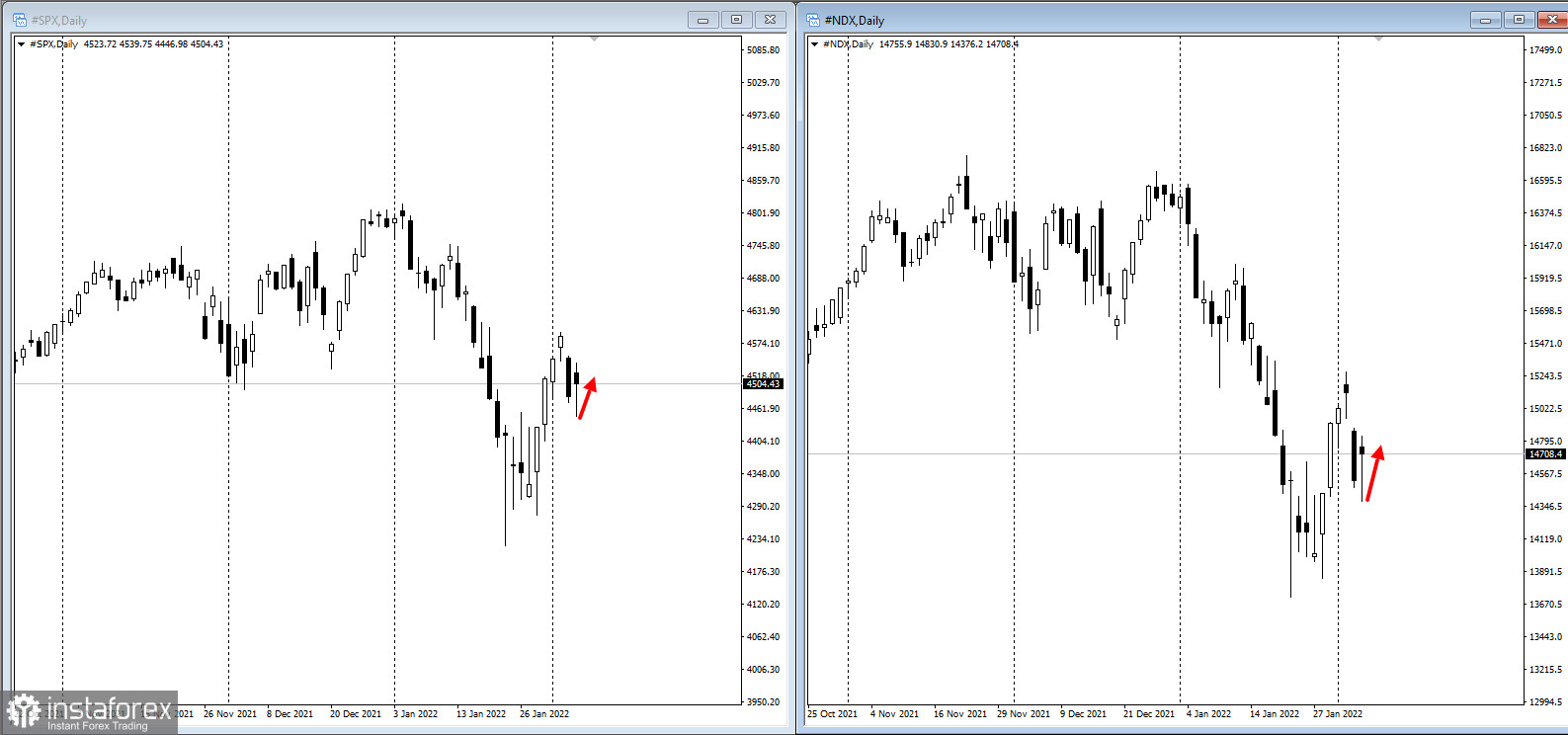Click the 26 Jan 2022 date on SPX axis

pyautogui.click(x=544, y=714)
